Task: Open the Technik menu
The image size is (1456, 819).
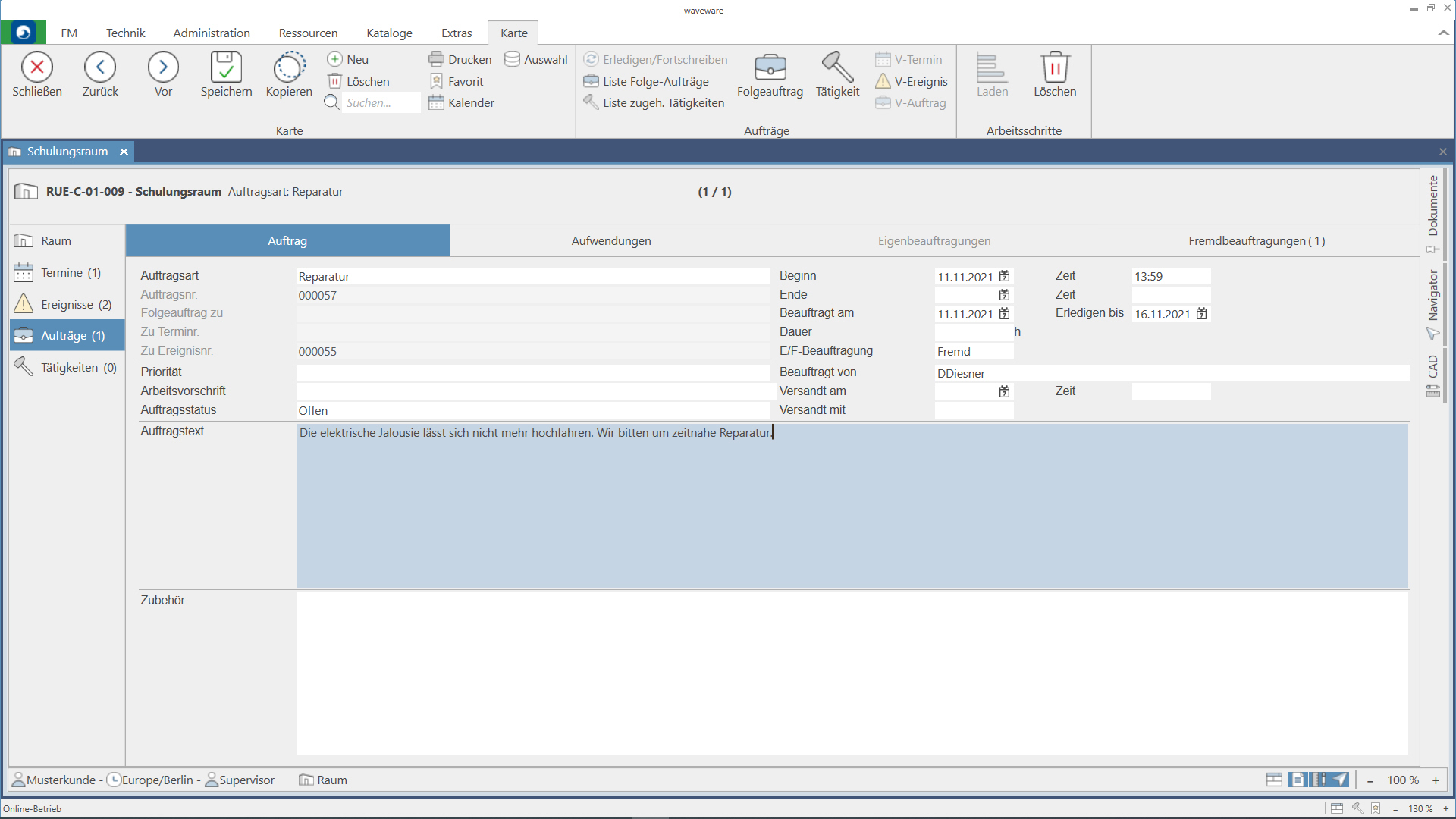Action: (125, 33)
